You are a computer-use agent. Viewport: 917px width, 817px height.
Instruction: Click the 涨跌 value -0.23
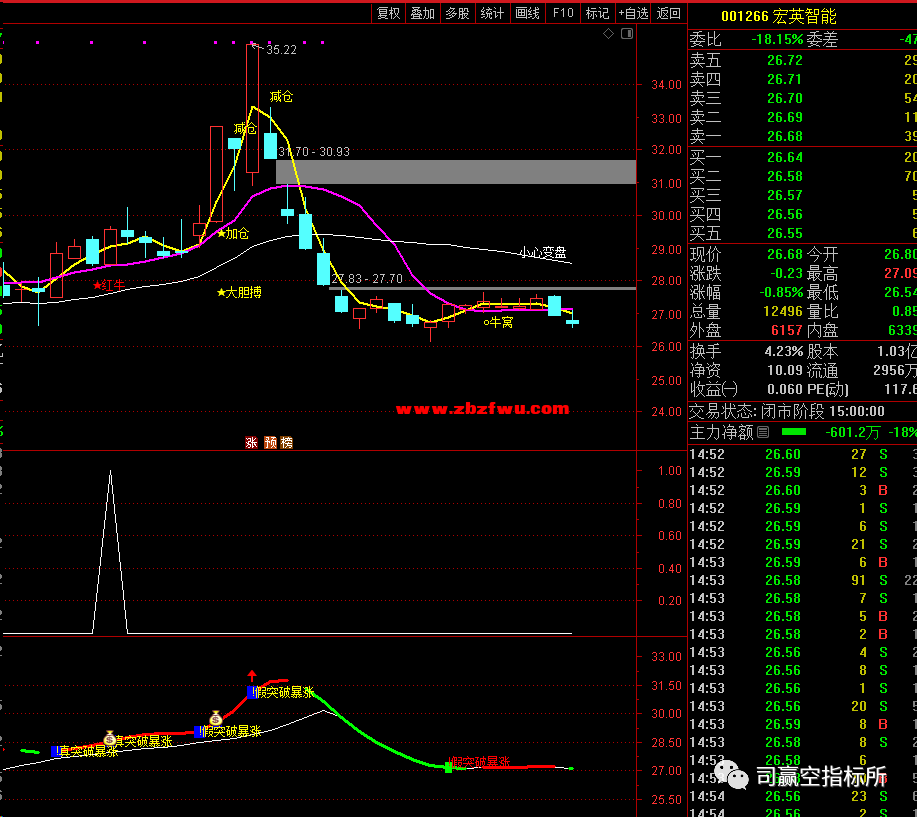click(x=786, y=273)
